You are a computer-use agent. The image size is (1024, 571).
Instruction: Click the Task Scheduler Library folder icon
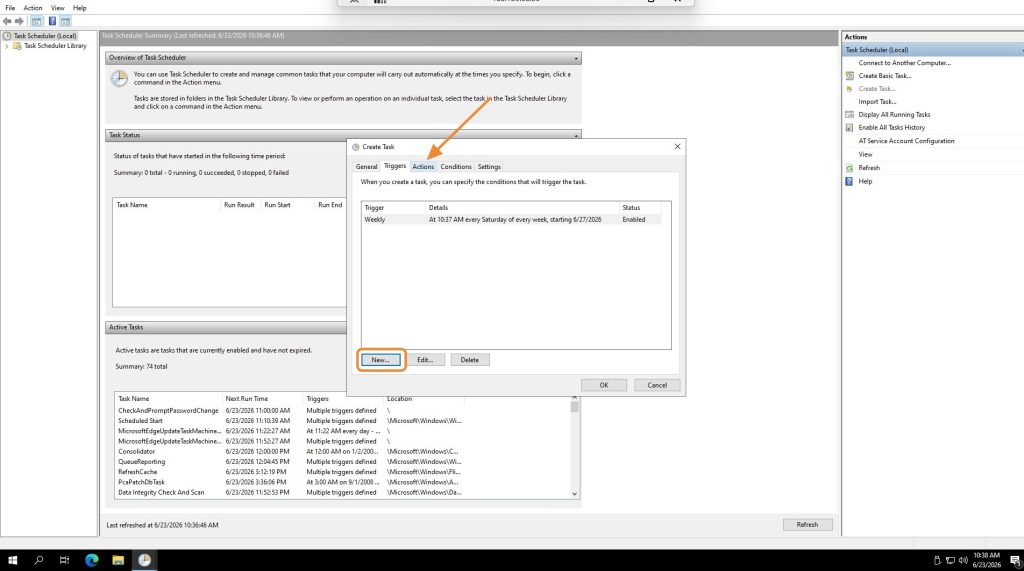[17, 46]
